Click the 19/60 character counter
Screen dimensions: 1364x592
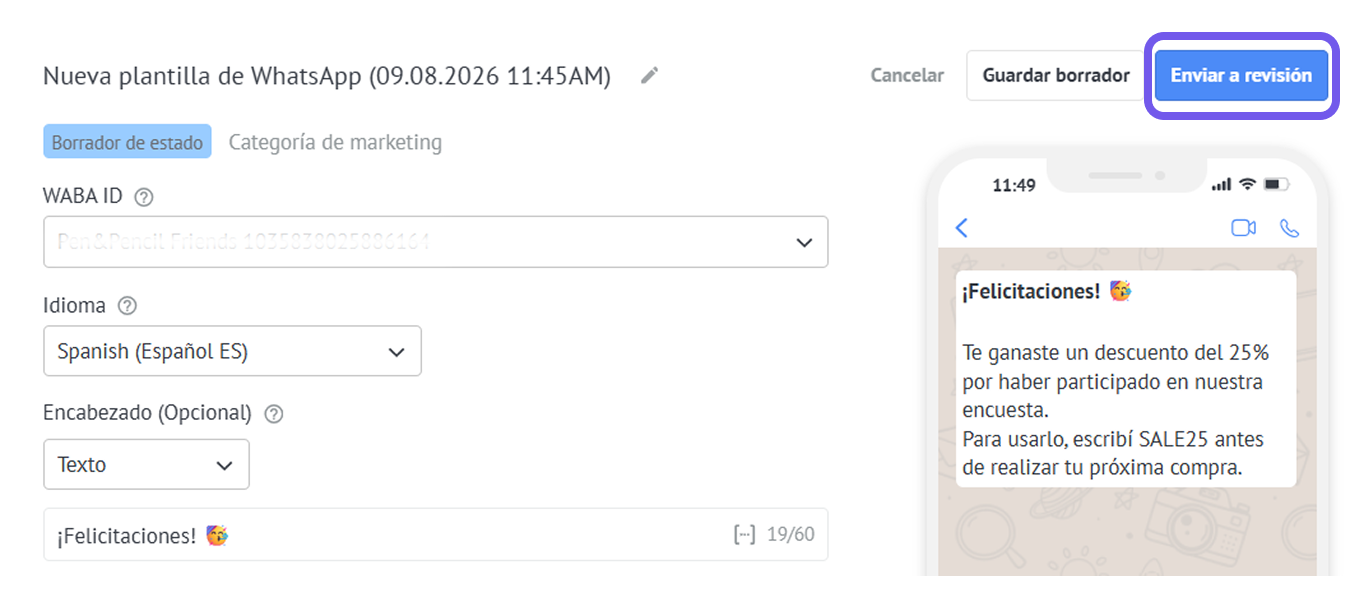point(791,535)
